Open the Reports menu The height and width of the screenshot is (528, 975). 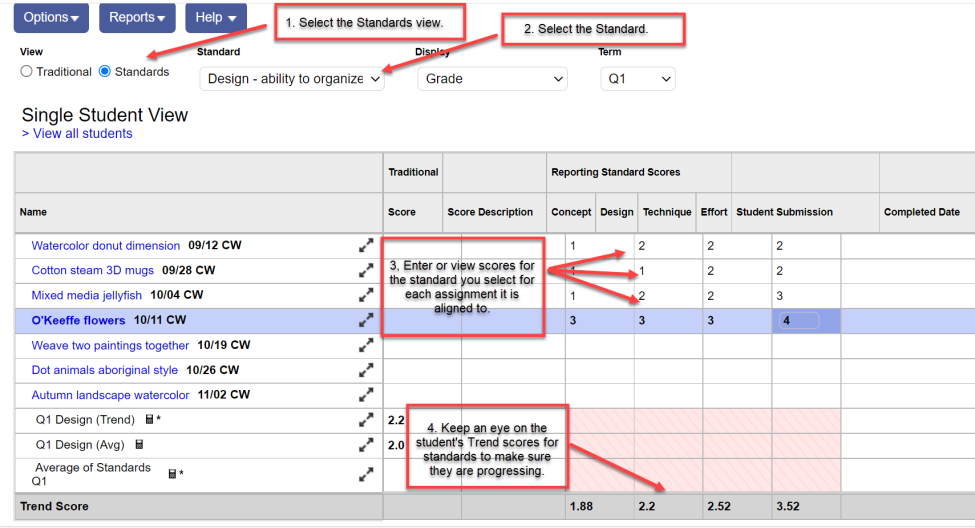(x=137, y=17)
